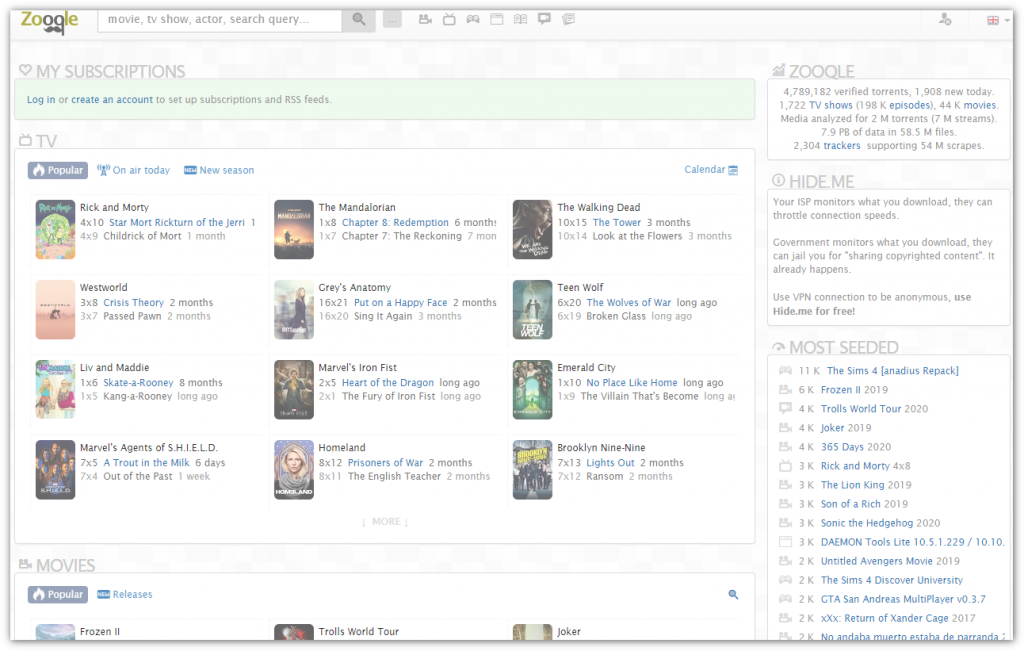1024x651 pixels.
Task: Open the language flag dropdown
Action: [x=998, y=20]
